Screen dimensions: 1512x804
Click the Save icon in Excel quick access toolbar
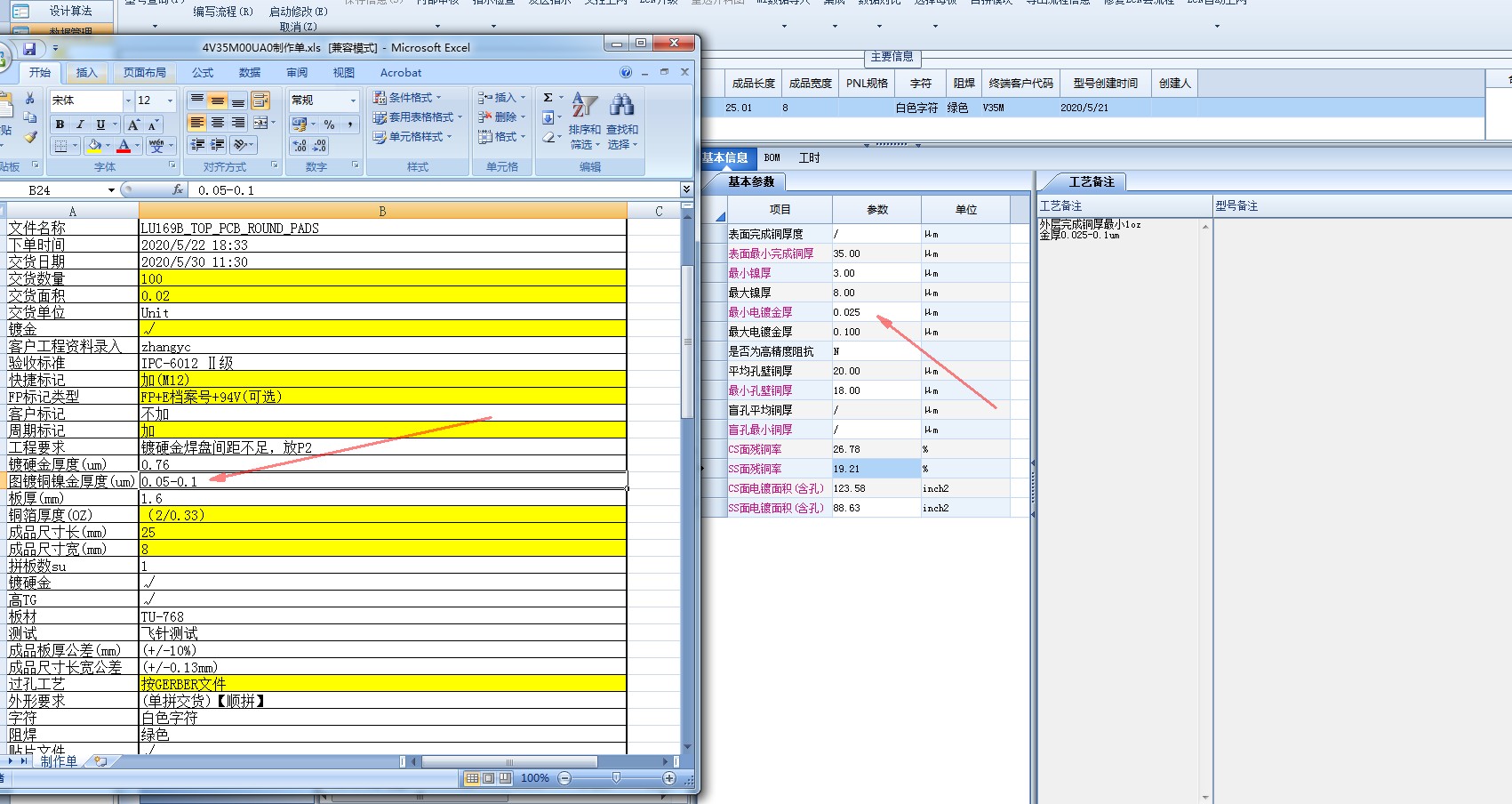[29, 49]
